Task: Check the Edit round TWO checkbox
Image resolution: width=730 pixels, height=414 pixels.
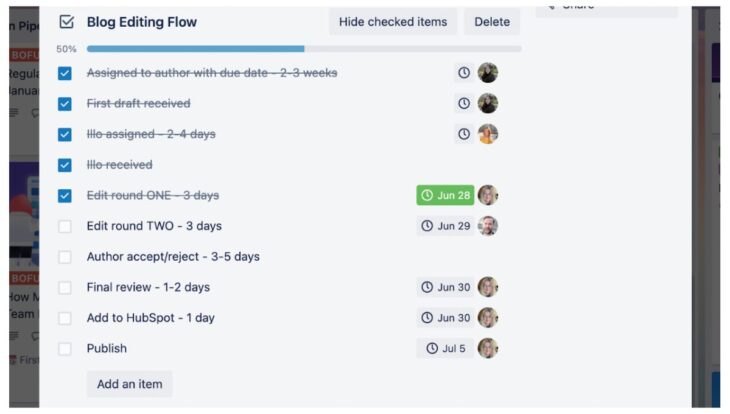Action: tap(65, 226)
